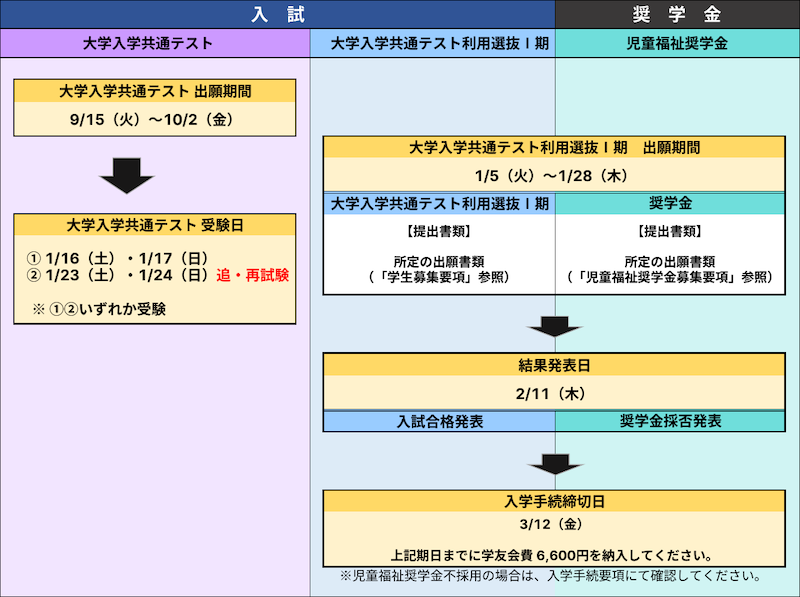Image resolution: width=800 pixels, height=597 pixels.
Task: Click the 3/12（金） deadline date
Action: [x=551, y=524]
